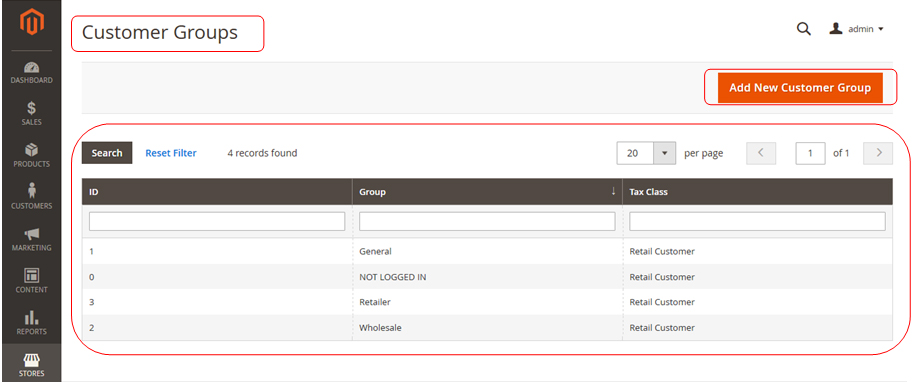Open the Reports menu icon
918x382 pixels.
point(31,323)
